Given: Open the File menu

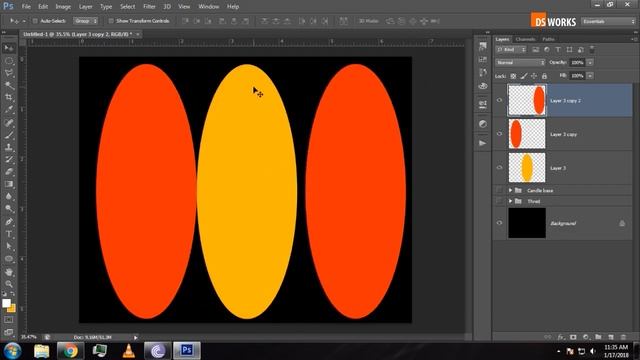Looking at the screenshot, I should point(26,7).
